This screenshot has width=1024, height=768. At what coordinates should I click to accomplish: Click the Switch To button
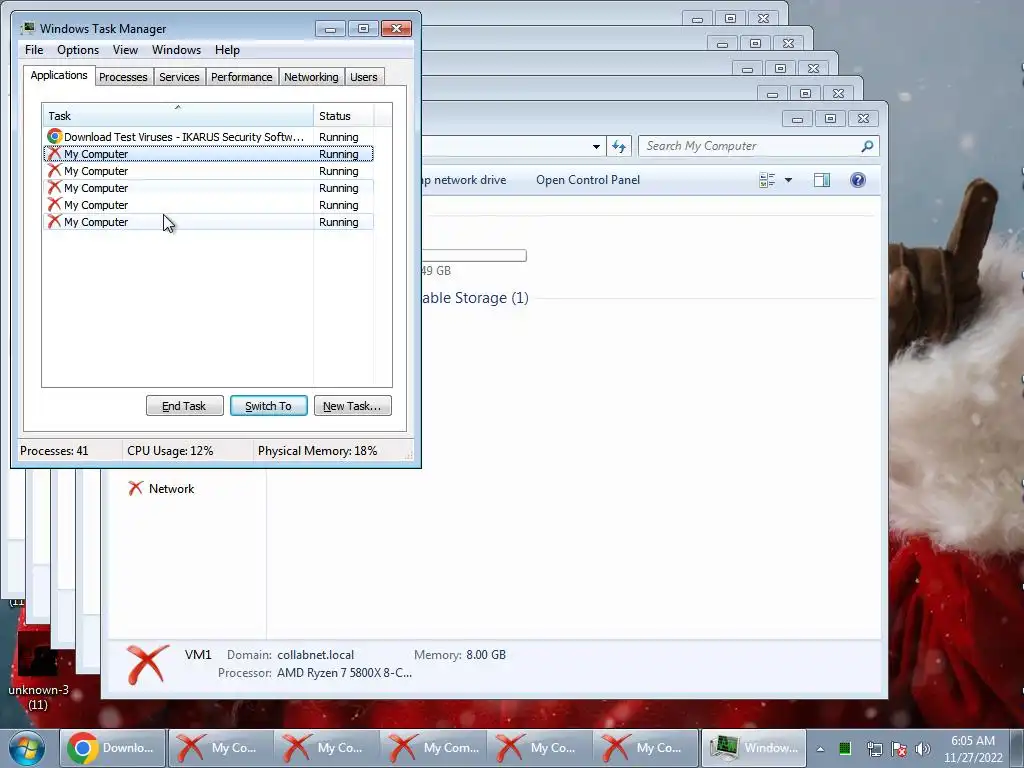(268, 406)
